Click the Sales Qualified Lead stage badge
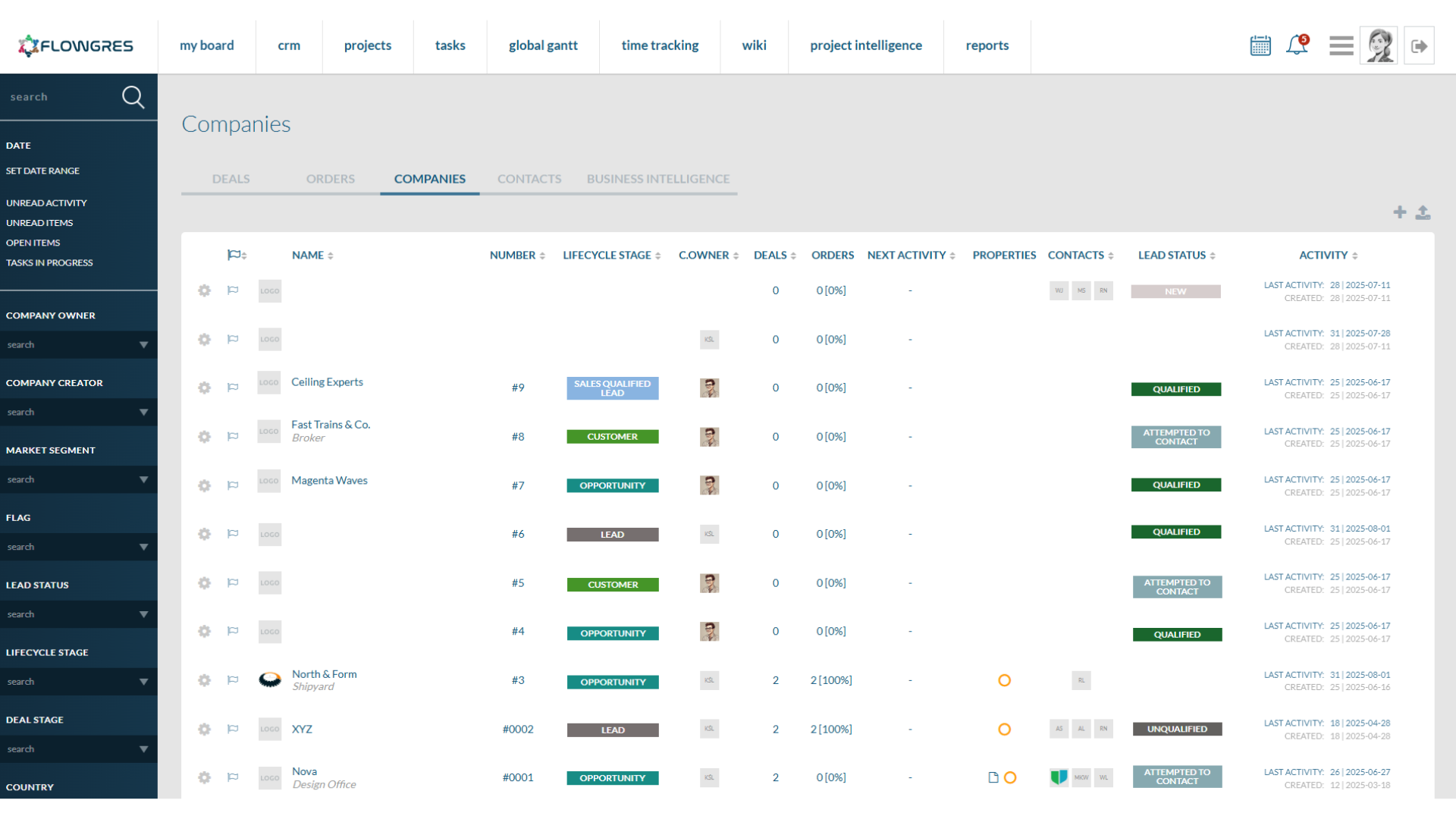The width and height of the screenshot is (1456, 819). tap(612, 388)
